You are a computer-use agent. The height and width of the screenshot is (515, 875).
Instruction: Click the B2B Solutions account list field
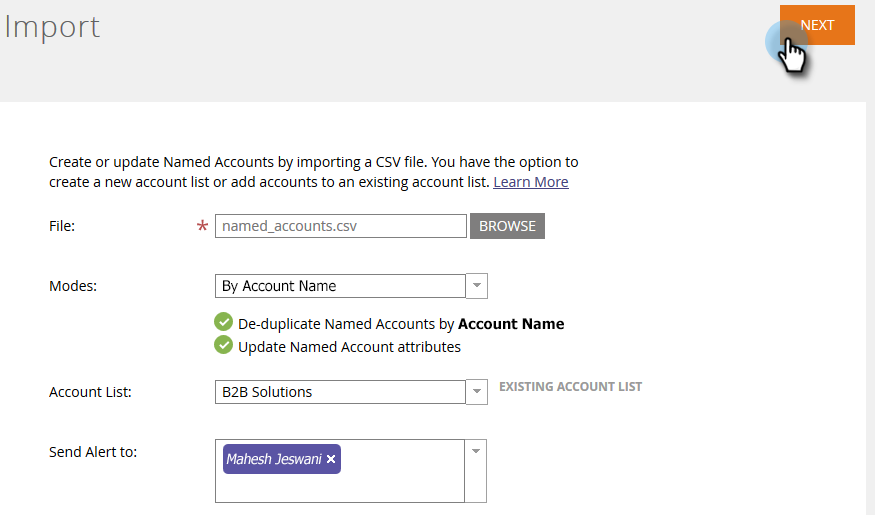pyautogui.click(x=340, y=392)
